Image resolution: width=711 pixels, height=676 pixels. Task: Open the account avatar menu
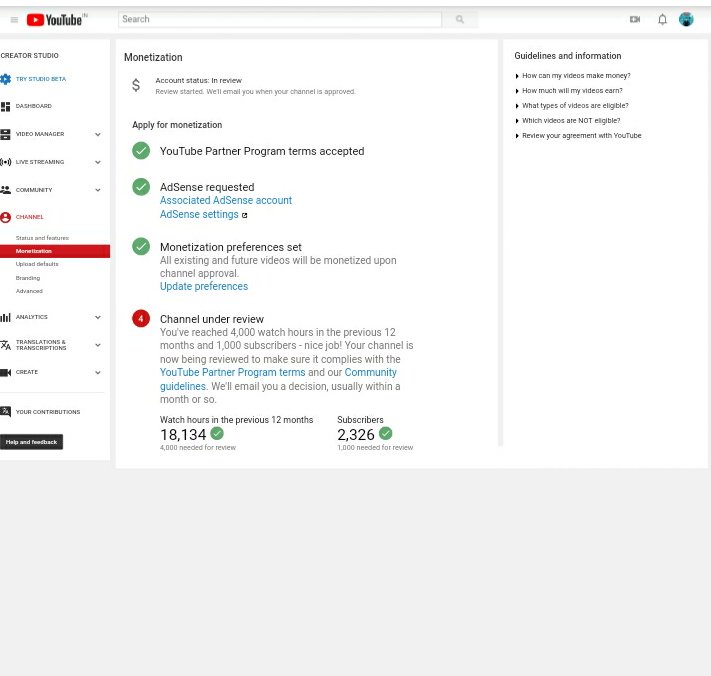click(686, 19)
